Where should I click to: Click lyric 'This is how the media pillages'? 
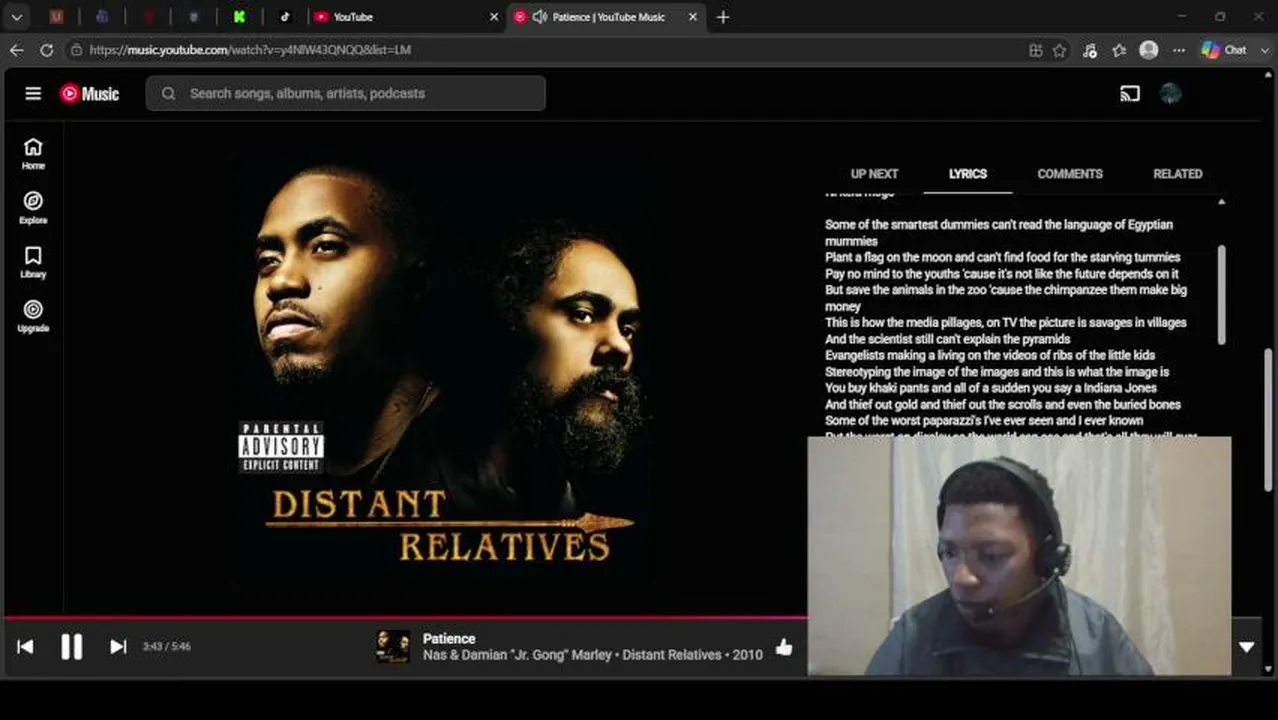click(x=1005, y=322)
